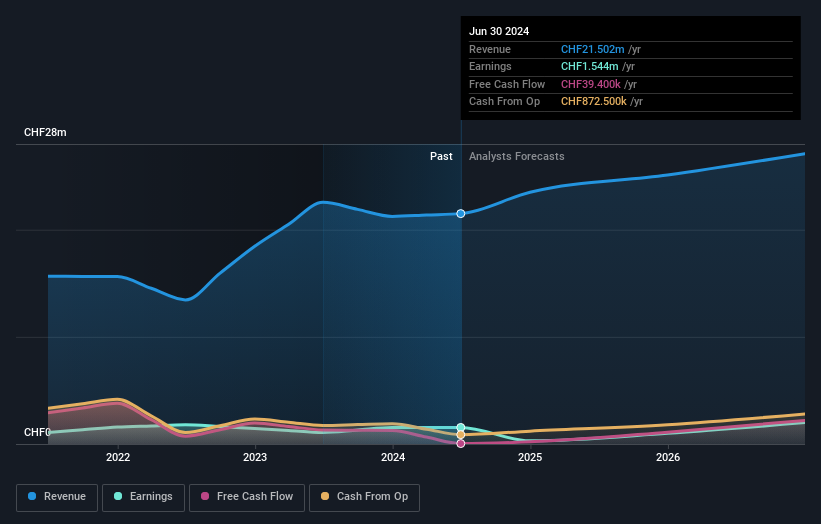Toggle the Free Cash Flow legend button
The height and width of the screenshot is (524, 821).
point(247,497)
